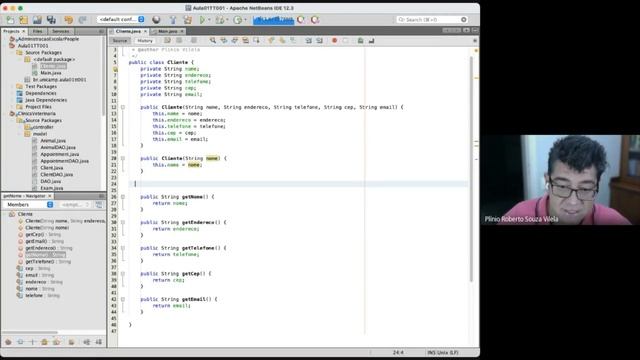The width and height of the screenshot is (640, 360).
Task: Click the Profile Project icon
Action: tap(238, 20)
